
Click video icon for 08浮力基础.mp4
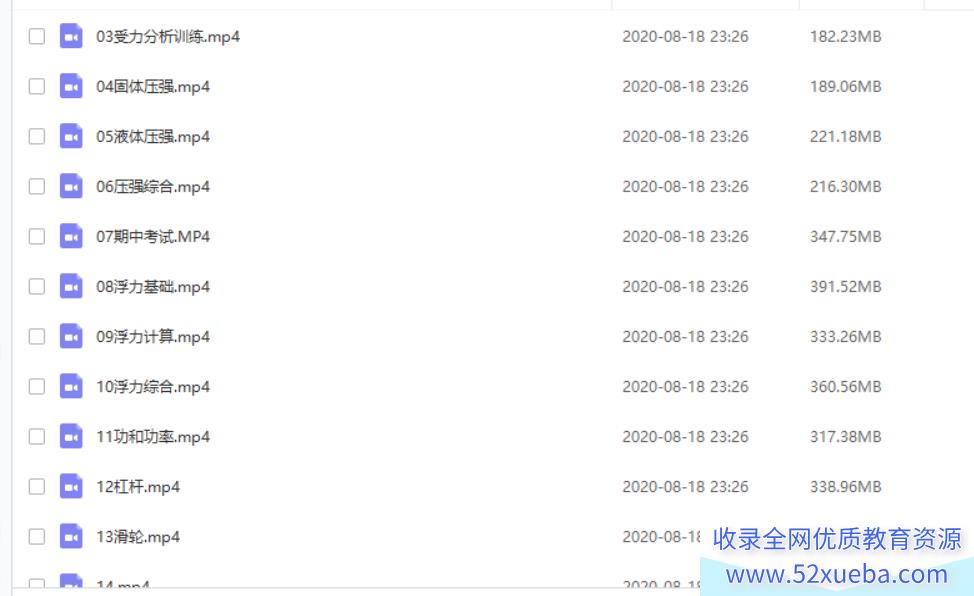71,286
